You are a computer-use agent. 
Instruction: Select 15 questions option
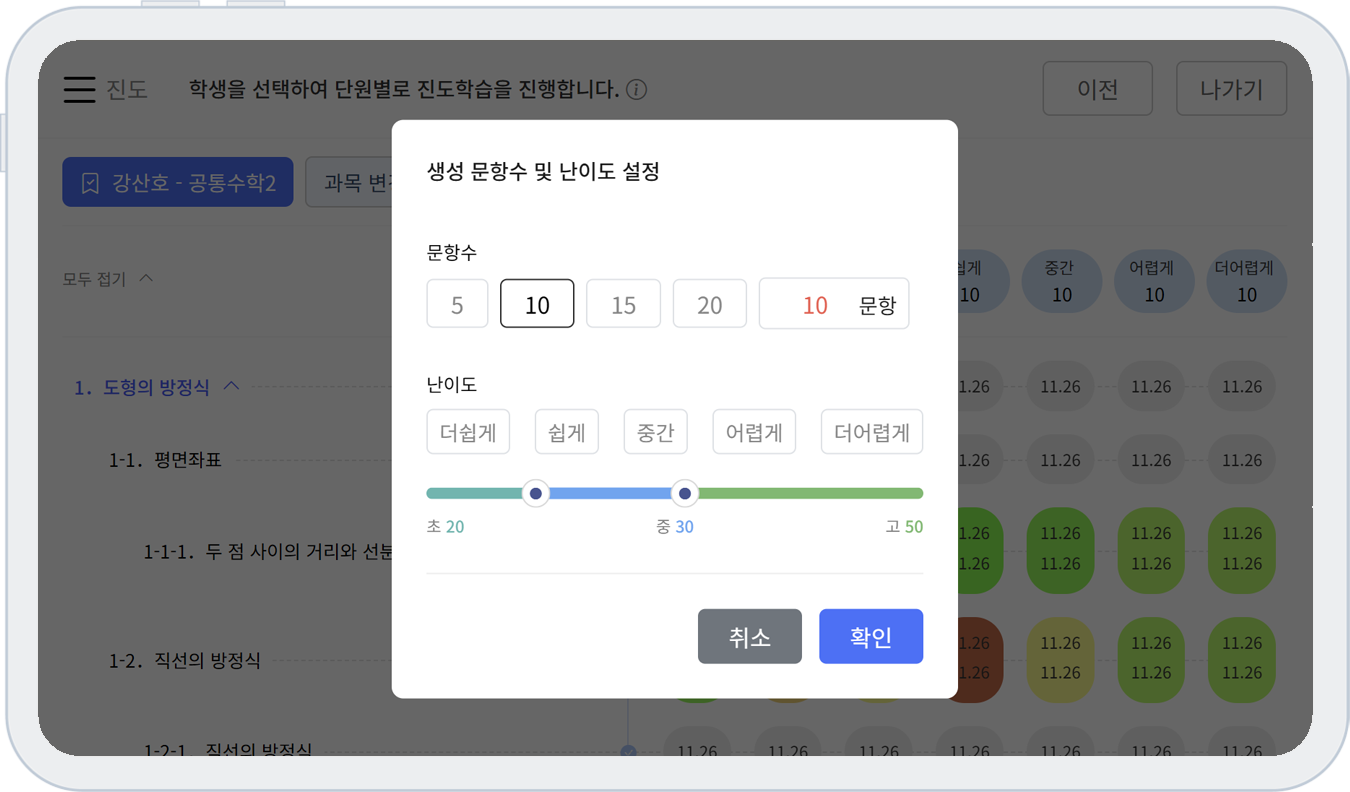623,304
